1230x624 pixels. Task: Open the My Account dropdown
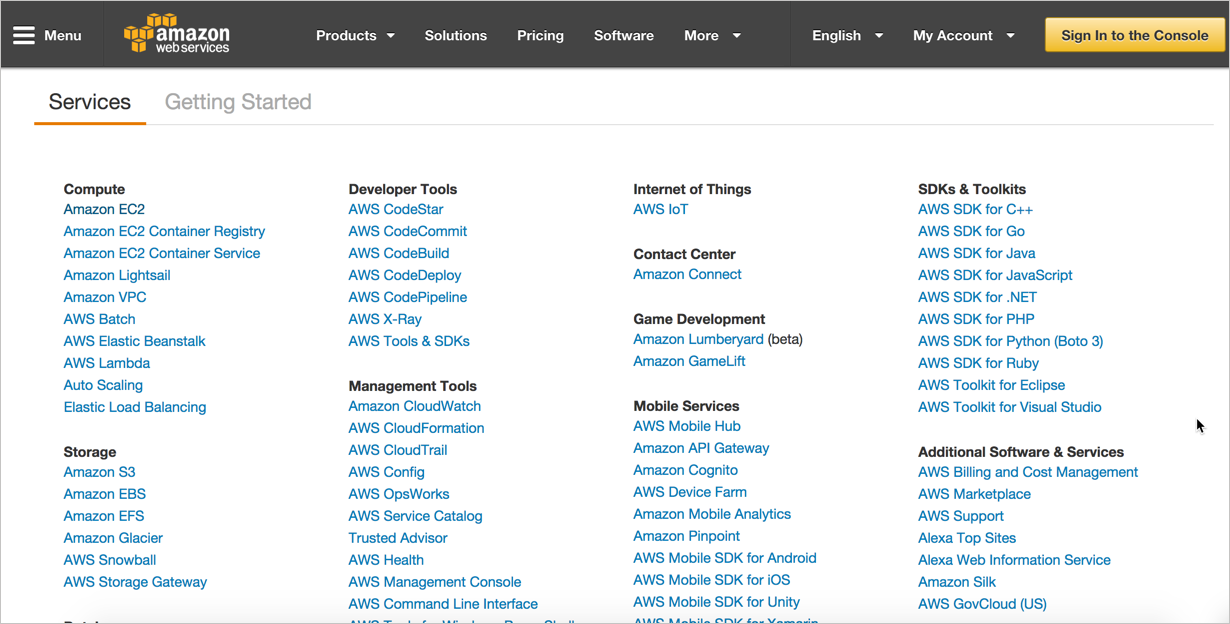pyautogui.click(x=963, y=35)
